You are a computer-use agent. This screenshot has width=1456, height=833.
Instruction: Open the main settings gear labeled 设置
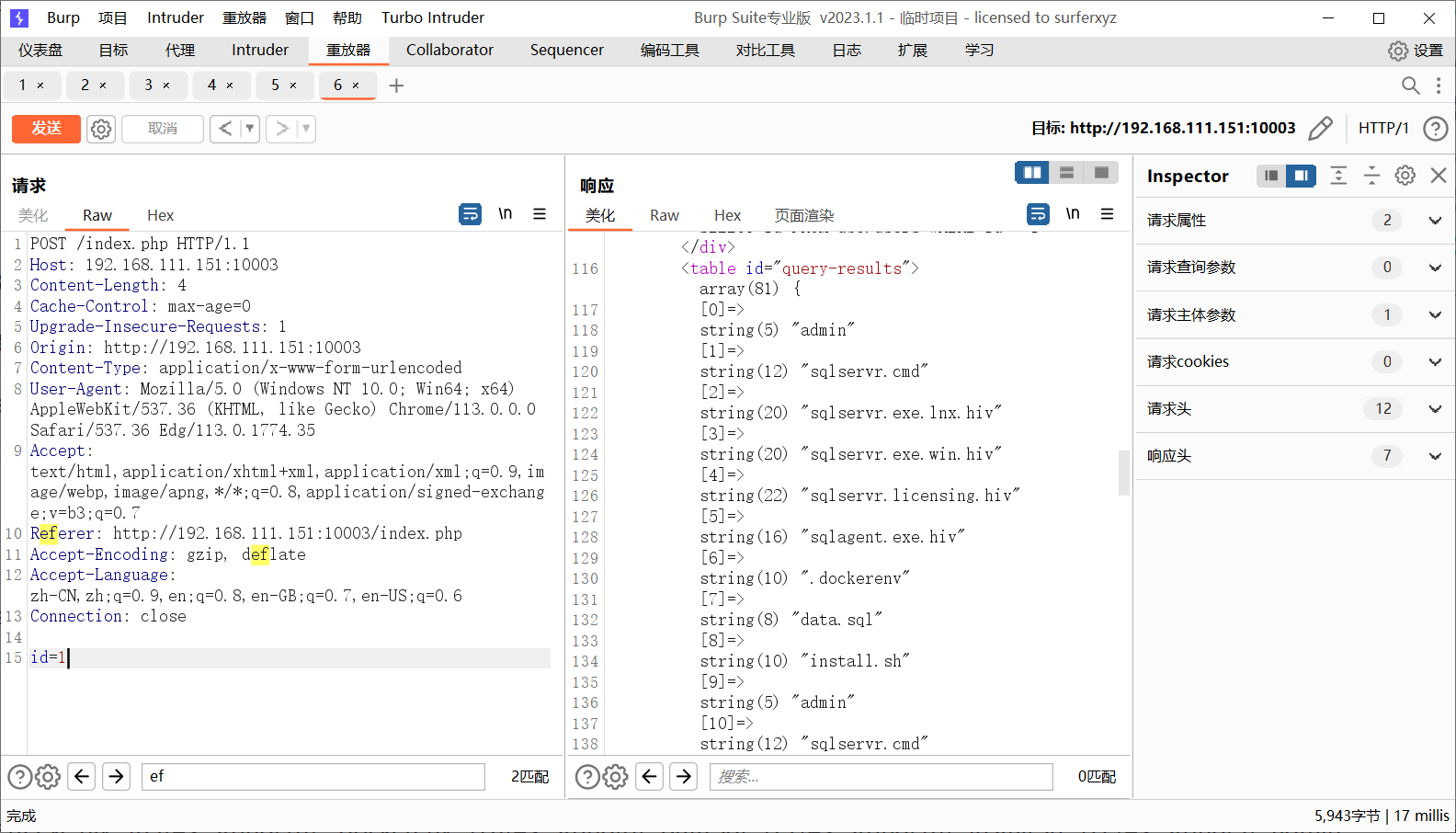point(1416,51)
